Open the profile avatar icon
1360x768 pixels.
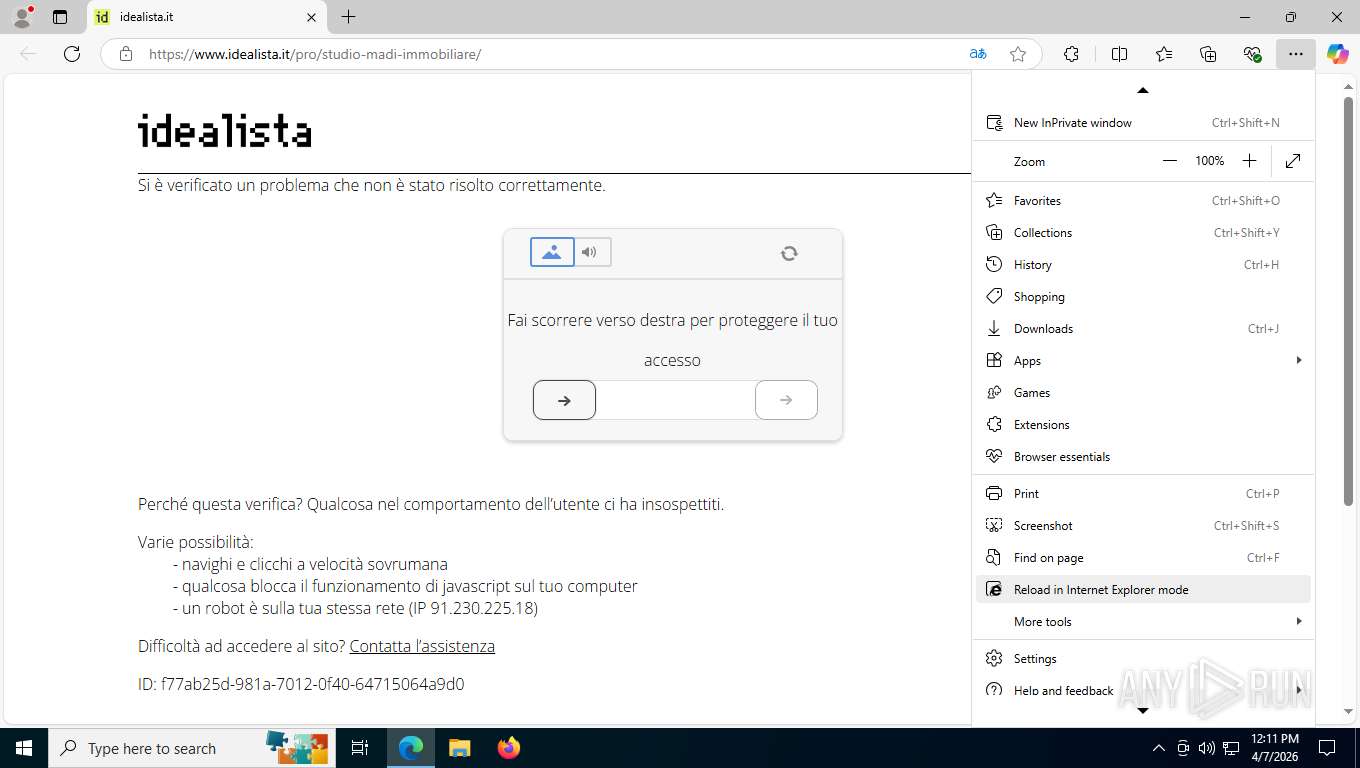(22, 17)
